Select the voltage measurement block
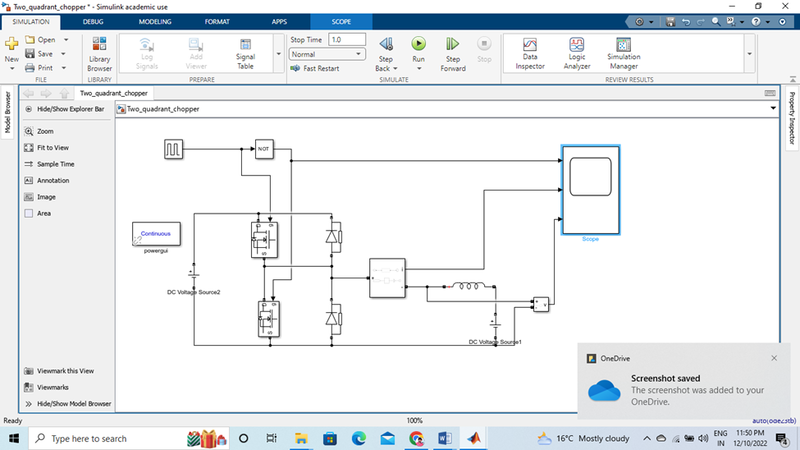This screenshot has height=450, width=800. pos(541,305)
